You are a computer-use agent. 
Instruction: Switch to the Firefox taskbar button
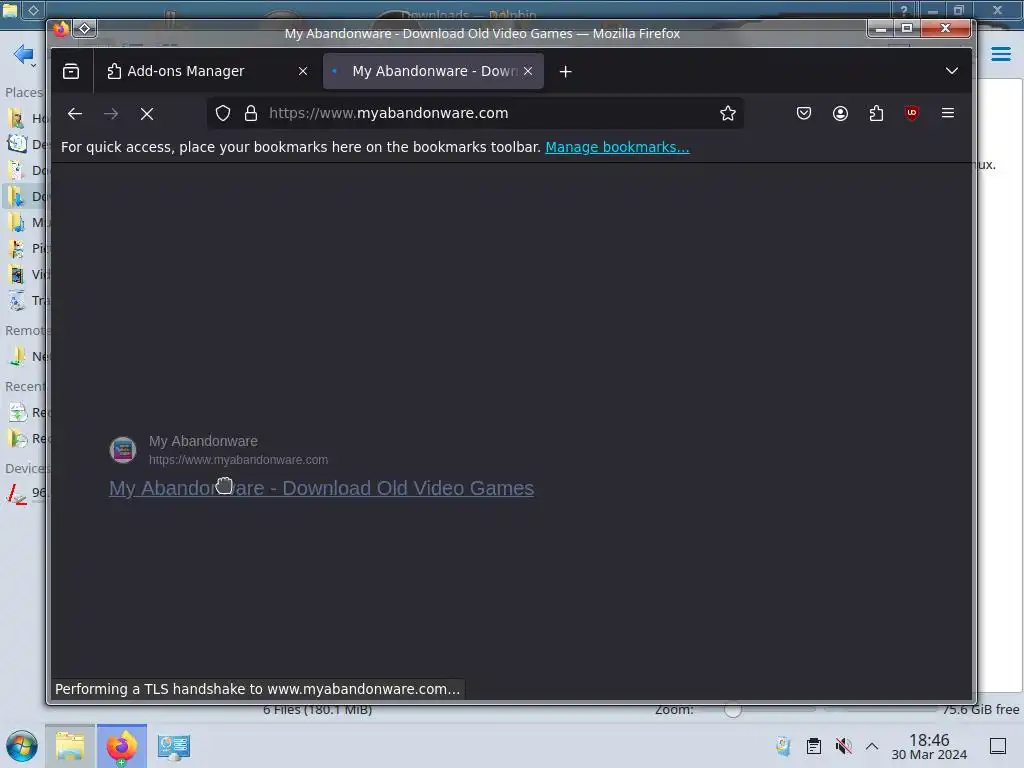122,746
